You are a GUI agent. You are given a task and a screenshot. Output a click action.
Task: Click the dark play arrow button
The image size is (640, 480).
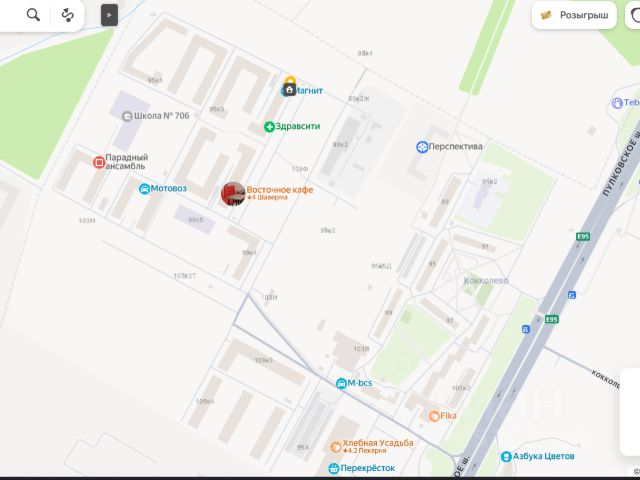coord(109,15)
